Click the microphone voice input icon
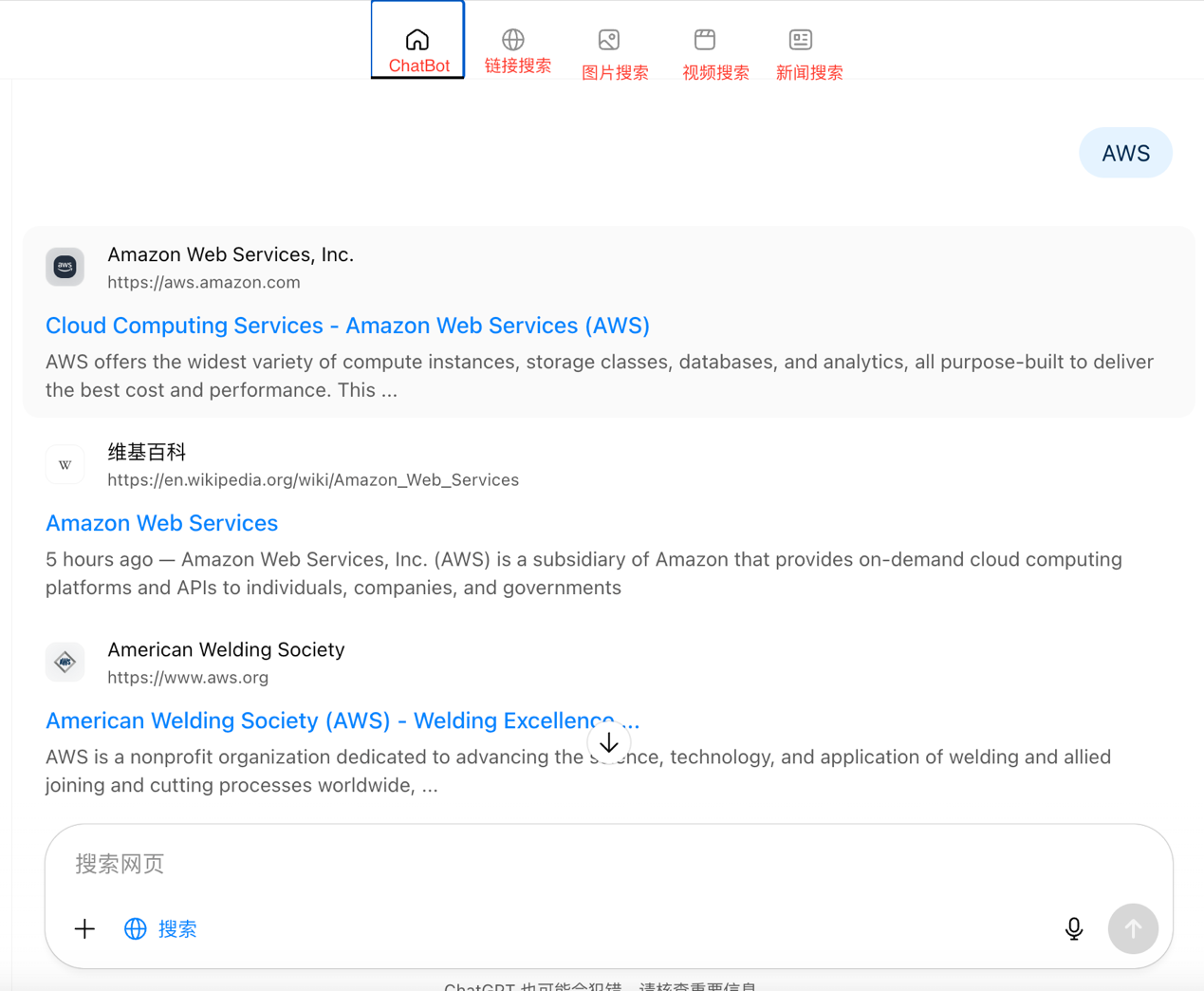The width and height of the screenshot is (1204, 991). [1074, 928]
